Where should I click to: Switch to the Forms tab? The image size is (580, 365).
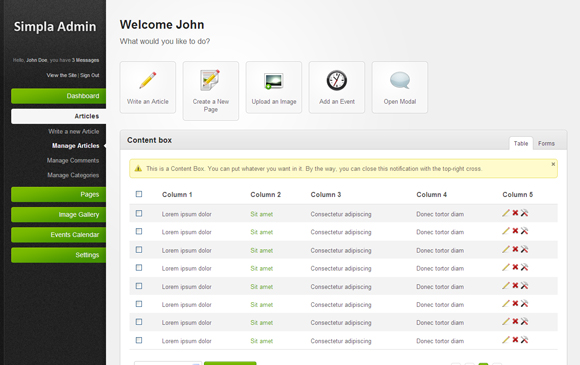click(x=546, y=143)
